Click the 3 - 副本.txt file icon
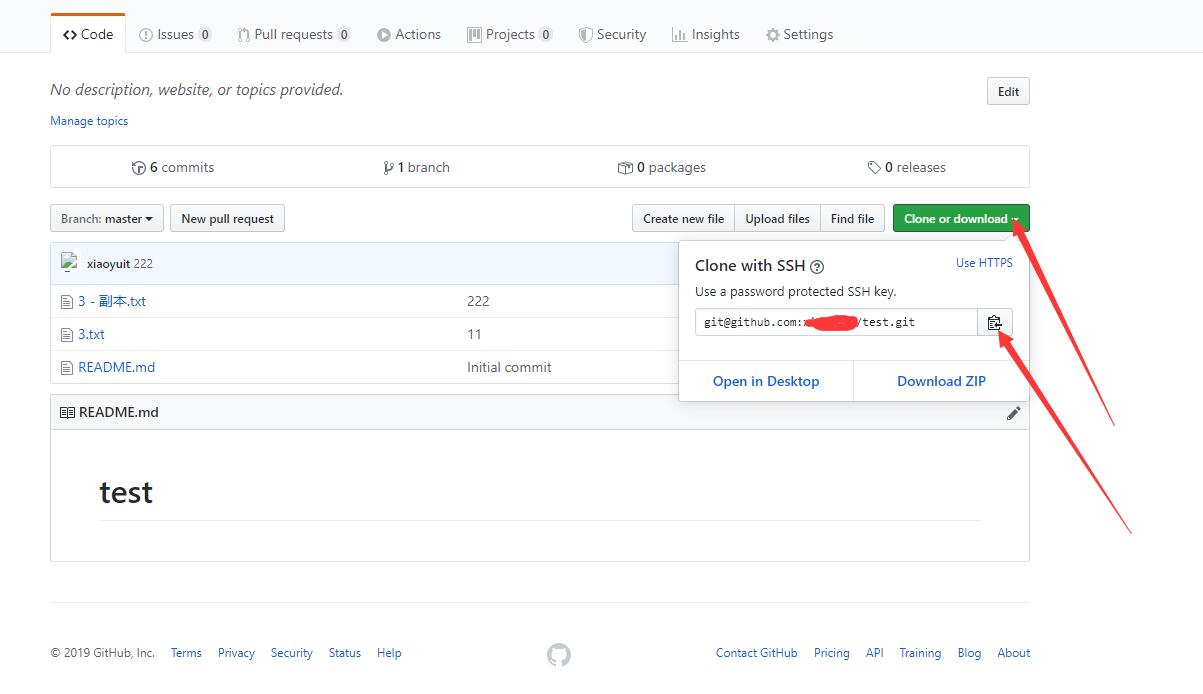 pos(67,301)
